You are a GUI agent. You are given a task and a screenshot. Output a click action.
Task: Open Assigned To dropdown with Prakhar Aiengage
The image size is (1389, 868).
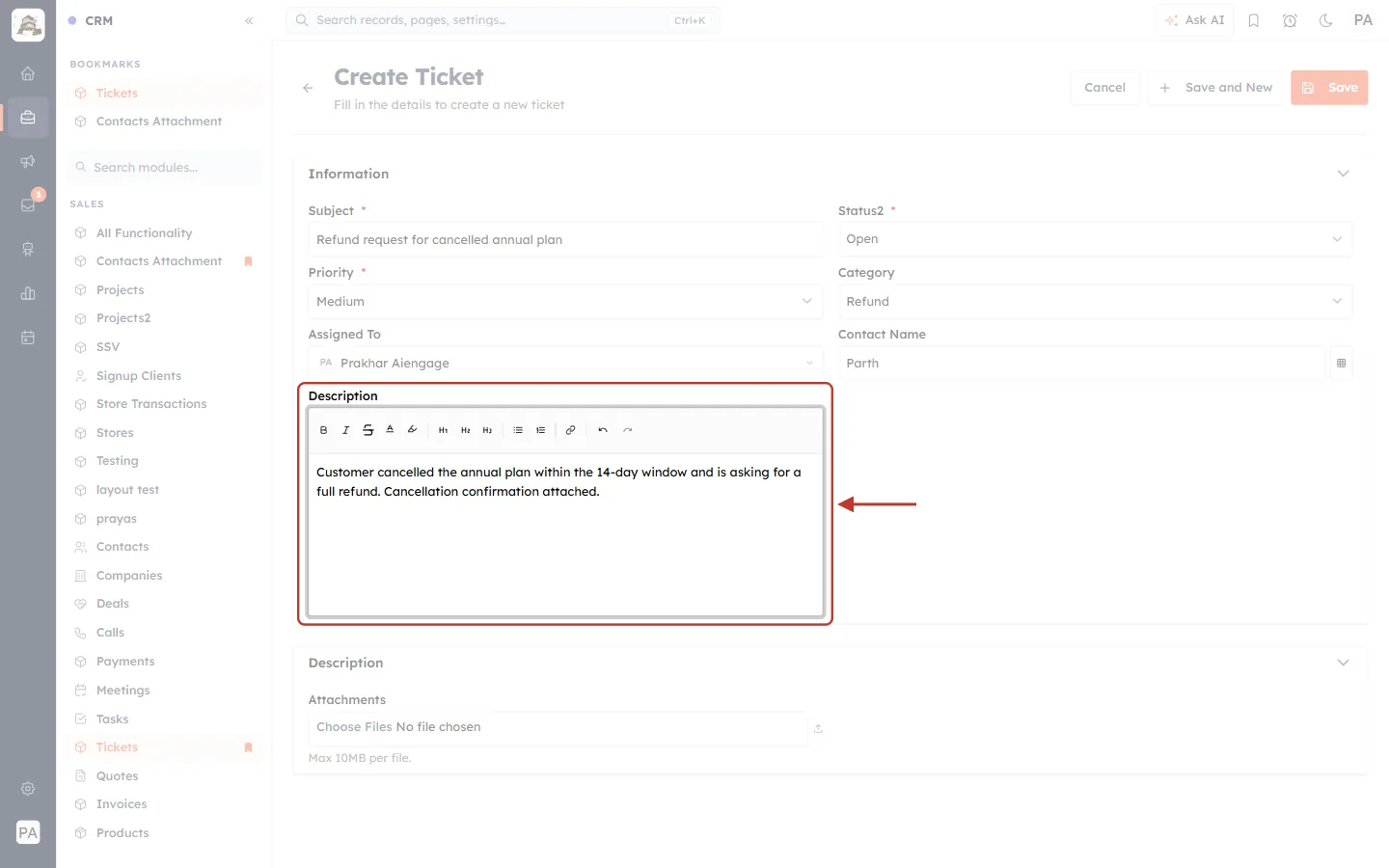pos(565,364)
